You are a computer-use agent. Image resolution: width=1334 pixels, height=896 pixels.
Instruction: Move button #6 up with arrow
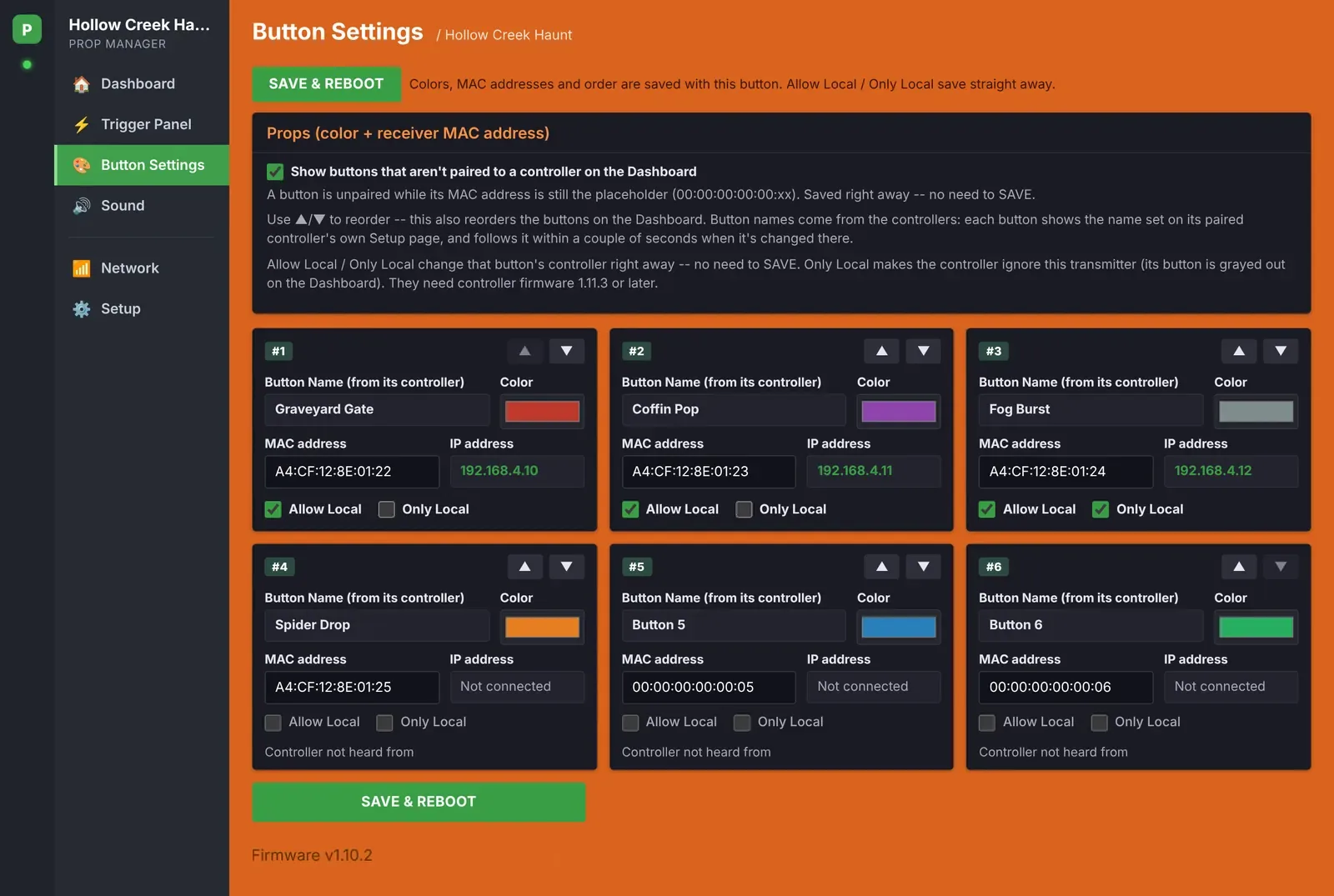(1239, 567)
